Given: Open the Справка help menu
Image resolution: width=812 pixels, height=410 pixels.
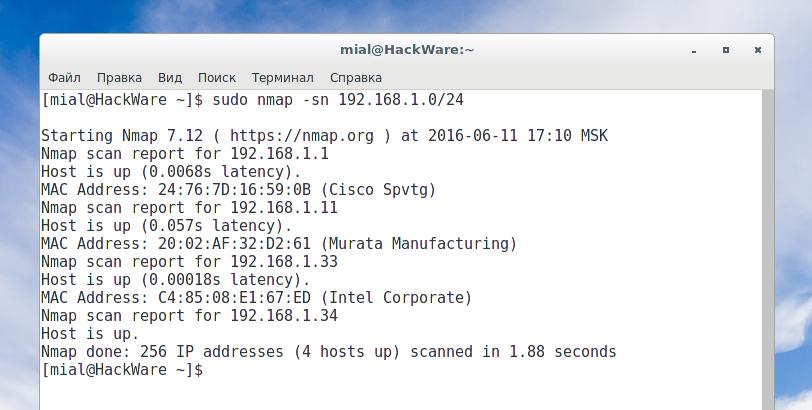Looking at the screenshot, I should coord(355,77).
